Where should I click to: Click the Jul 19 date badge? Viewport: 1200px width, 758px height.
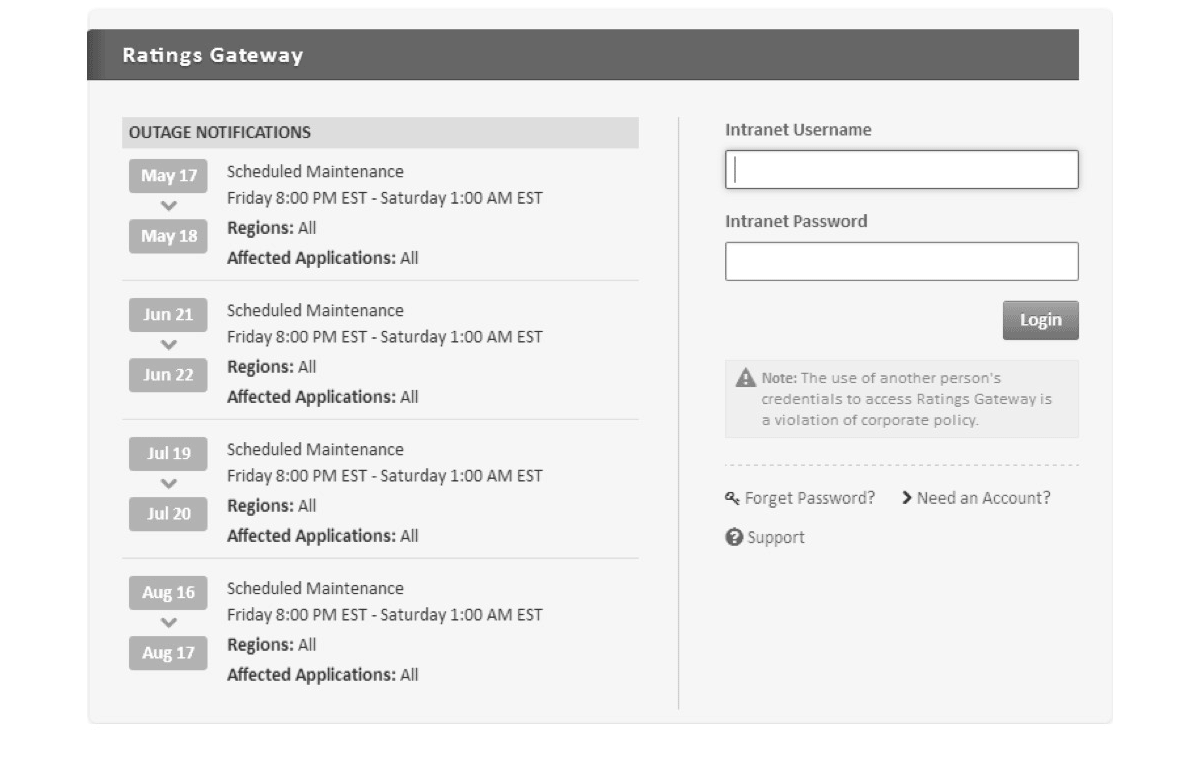(x=168, y=454)
